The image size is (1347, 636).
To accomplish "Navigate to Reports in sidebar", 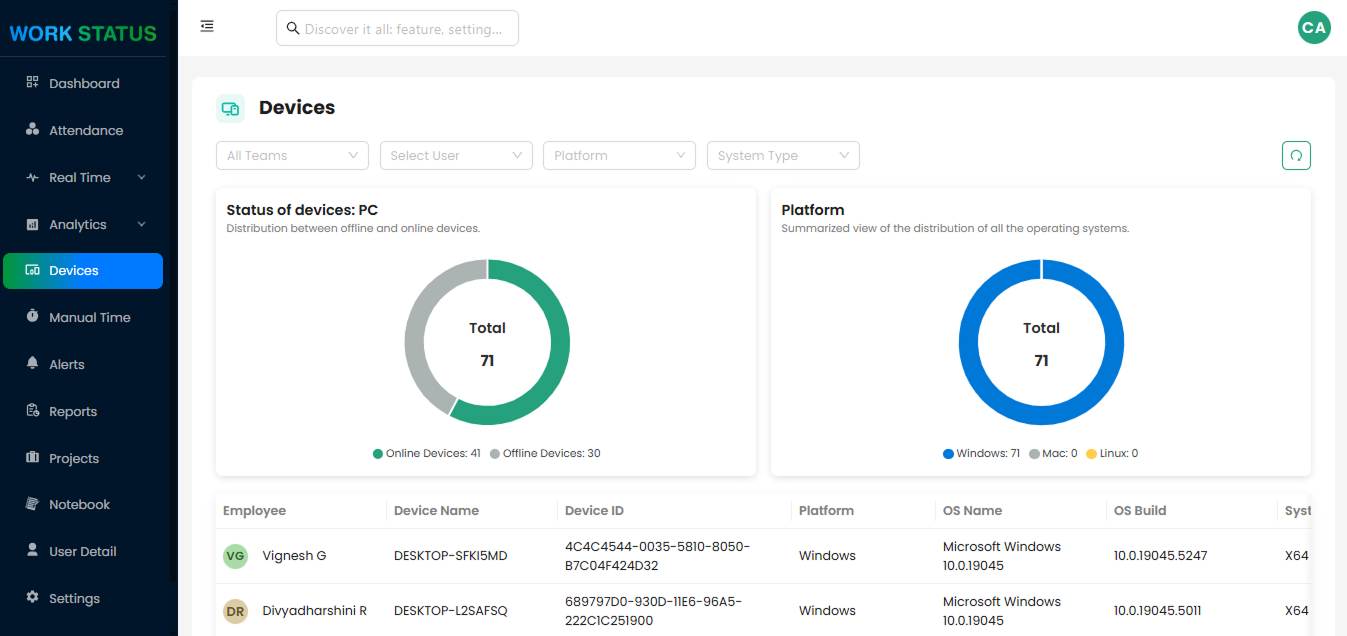I will (83, 411).
